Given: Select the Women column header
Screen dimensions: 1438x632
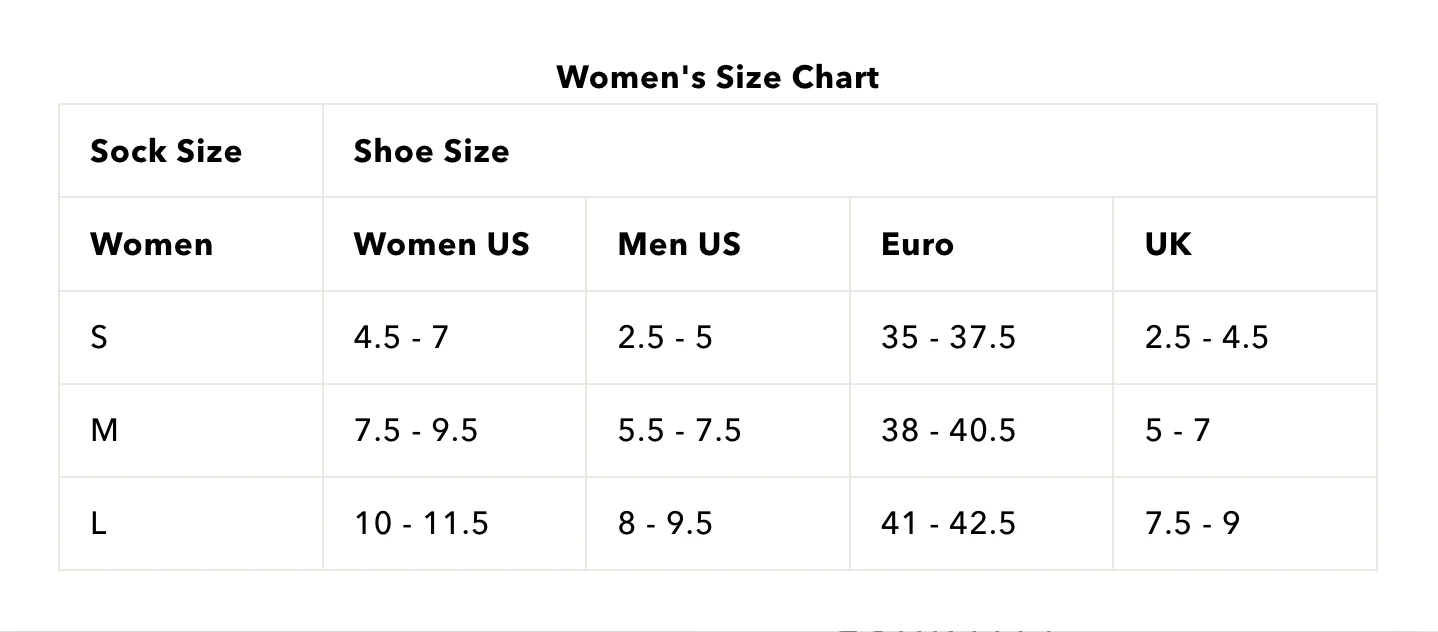Looking at the screenshot, I should (x=191, y=244).
